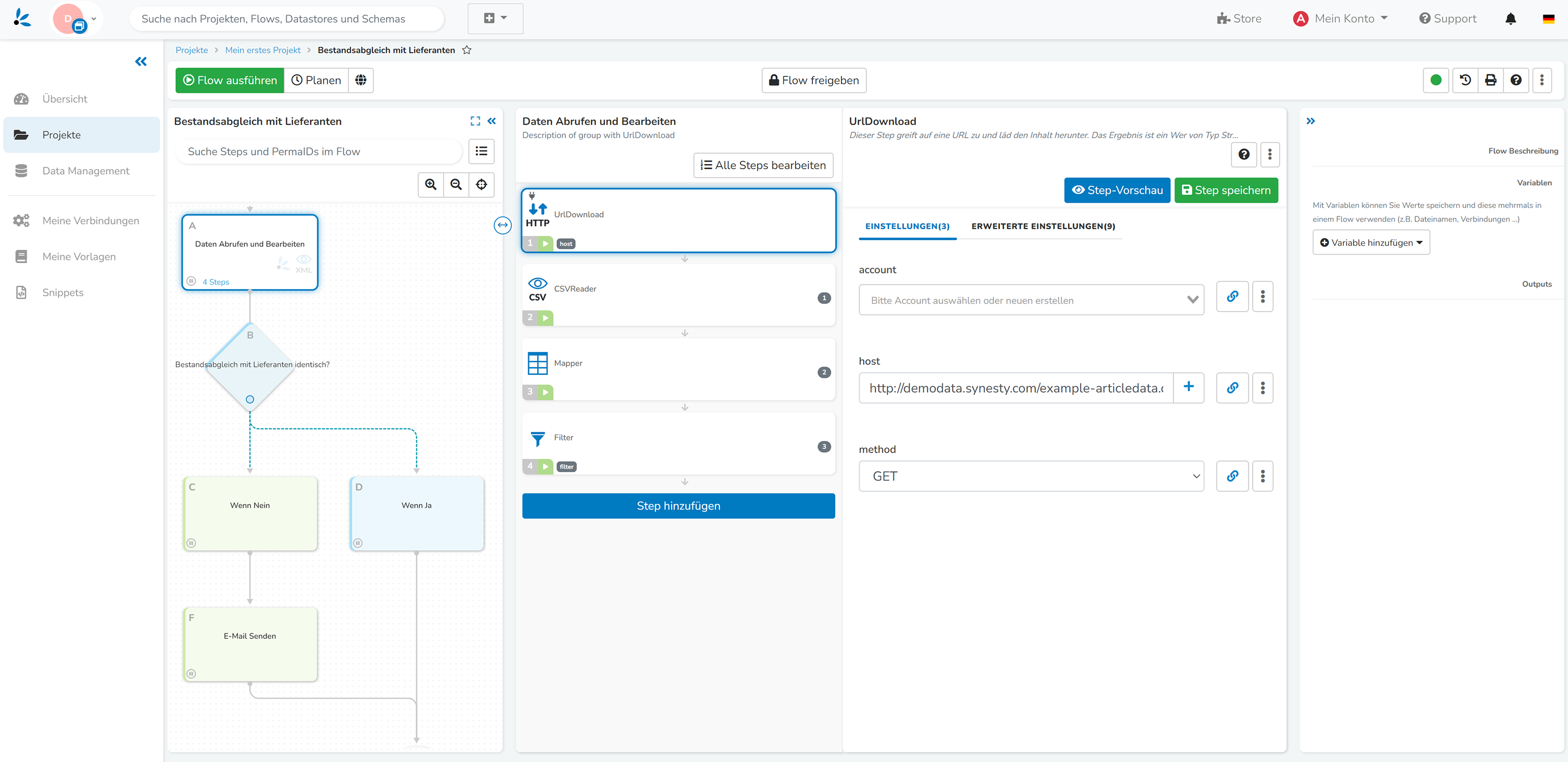This screenshot has width=1568, height=762.
Task: Open the steps list view icon
Action: pyautogui.click(x=482, y=151)
